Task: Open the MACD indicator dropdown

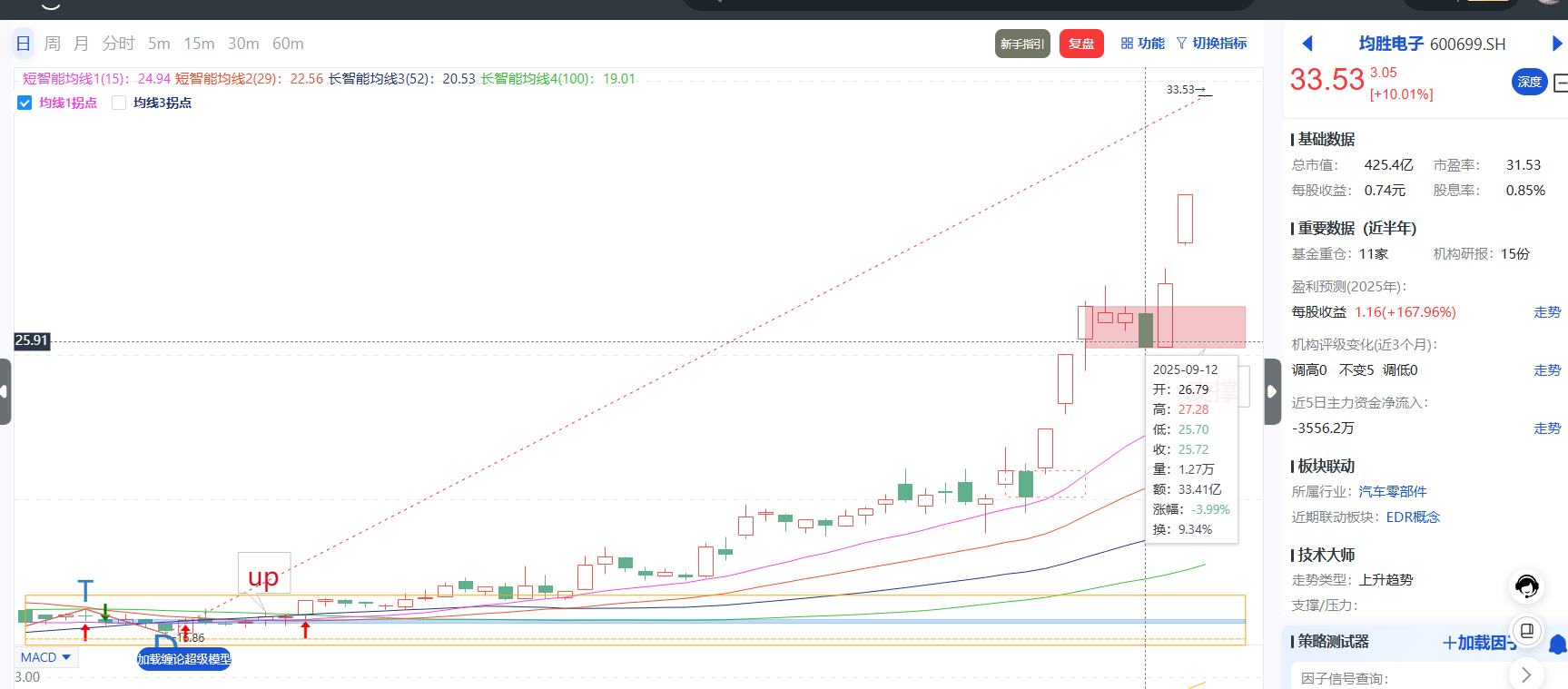Action: click(45, 657)
